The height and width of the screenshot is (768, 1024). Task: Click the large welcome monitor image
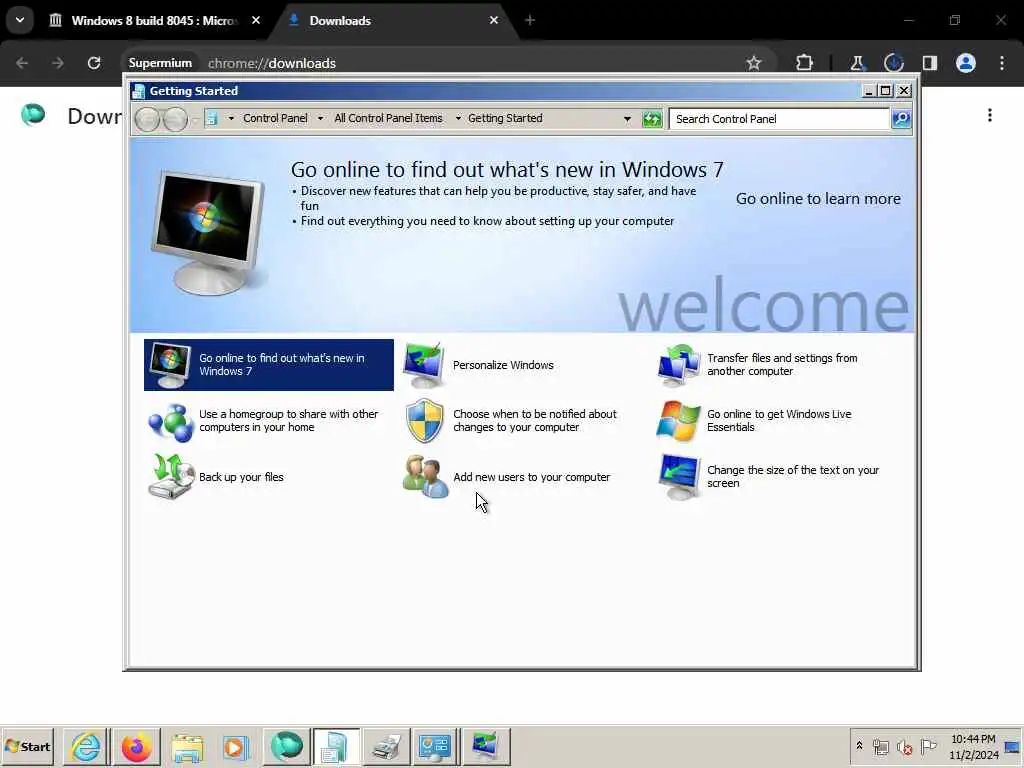tap(208, 232)
